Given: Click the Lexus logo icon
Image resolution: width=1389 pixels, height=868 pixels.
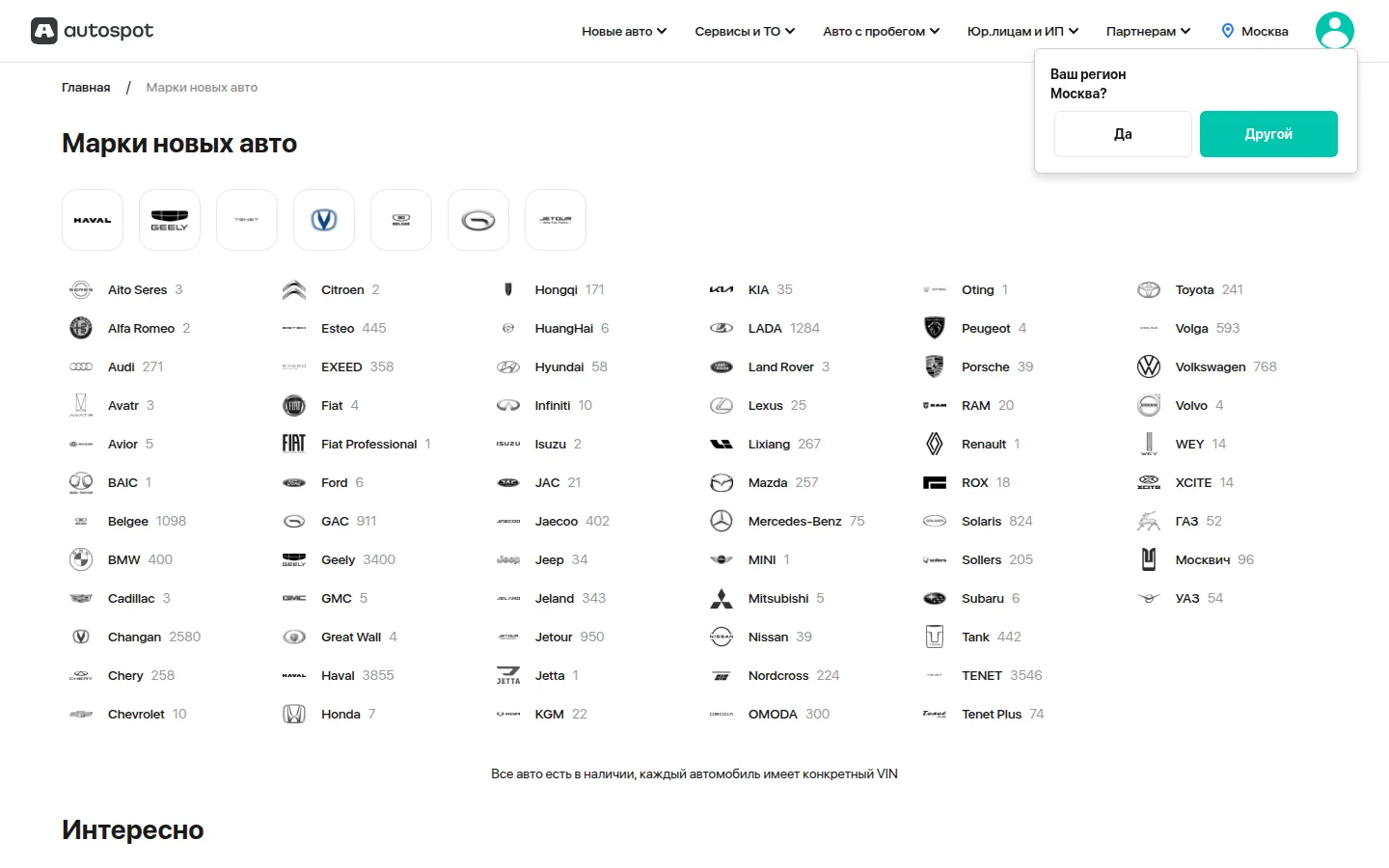Looking at the screenshot, I should coord(722,405).
